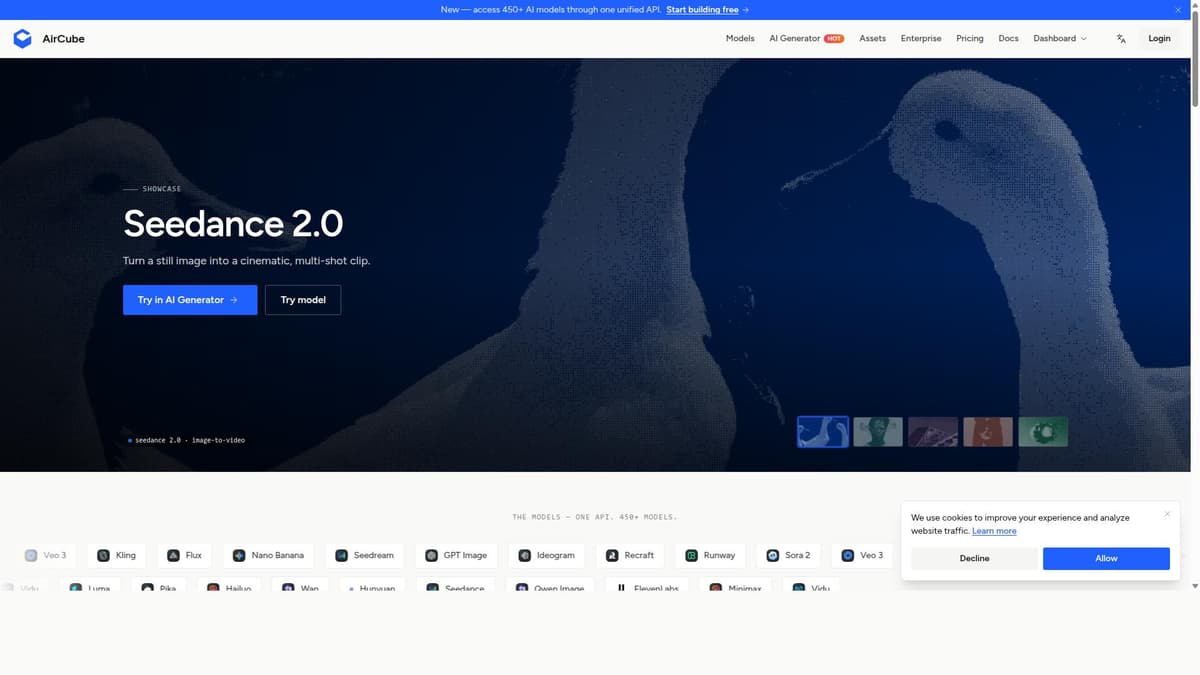
Task: Click the AirCube logo icon
Action: tap(22, 38)
